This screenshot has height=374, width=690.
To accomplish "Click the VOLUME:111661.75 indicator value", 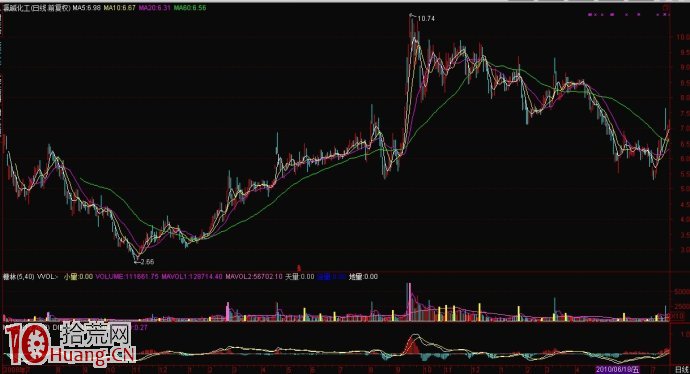I will pos(127,277).
